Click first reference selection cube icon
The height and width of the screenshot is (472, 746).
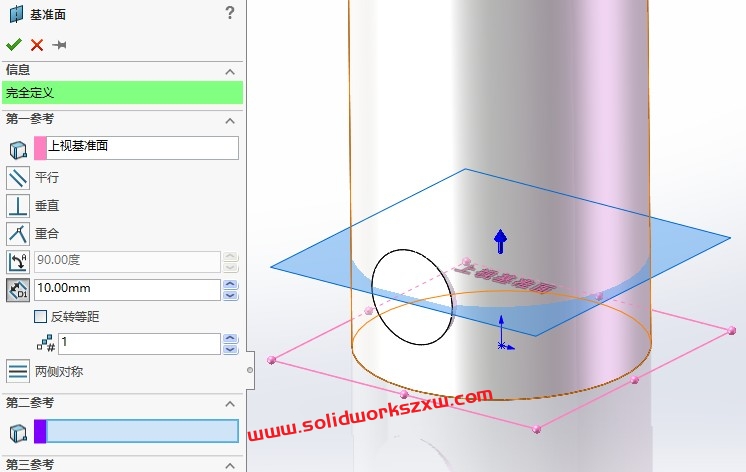18,149
